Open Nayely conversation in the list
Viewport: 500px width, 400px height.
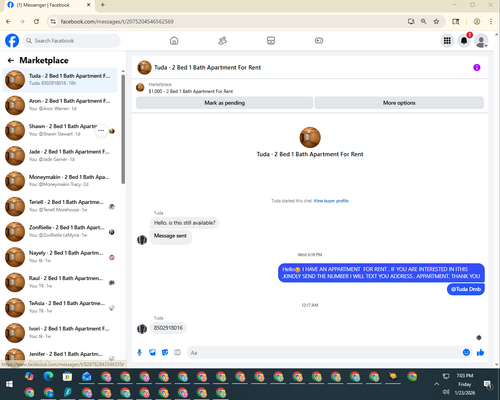tap(60, 257)
